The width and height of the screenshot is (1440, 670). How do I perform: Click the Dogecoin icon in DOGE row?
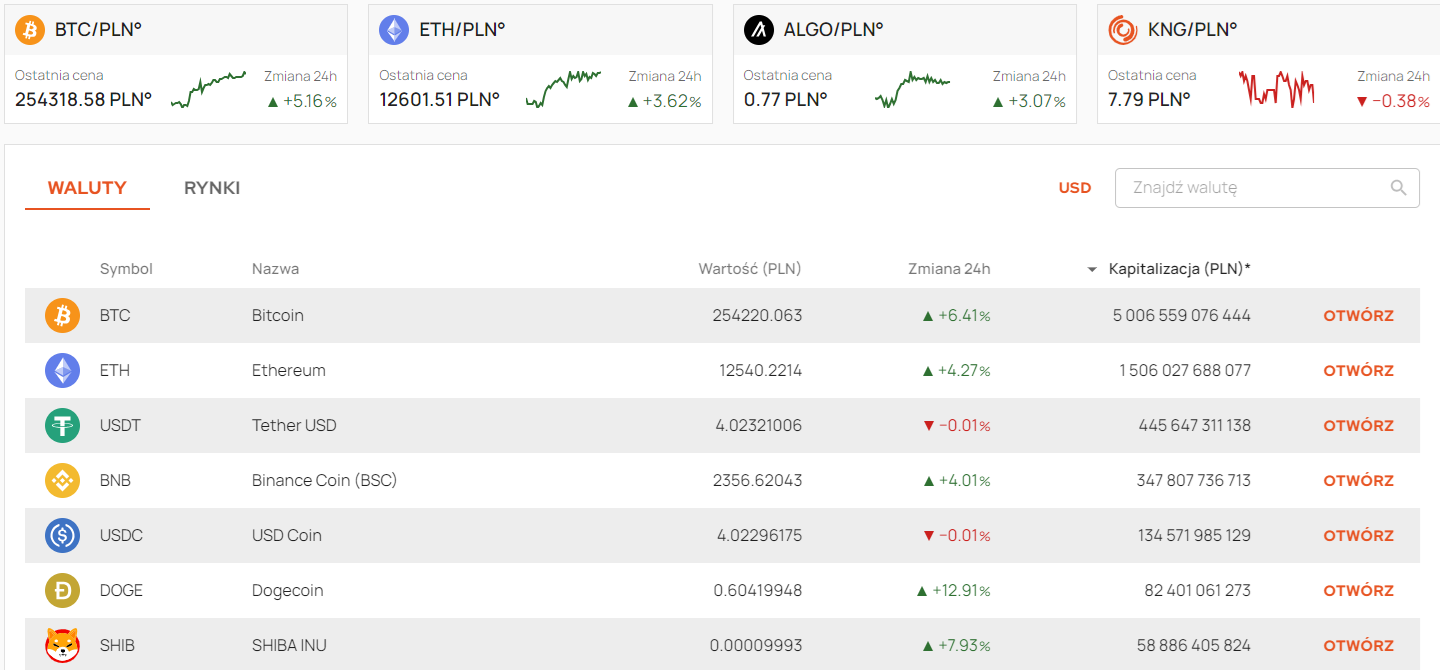pos(62,591)
